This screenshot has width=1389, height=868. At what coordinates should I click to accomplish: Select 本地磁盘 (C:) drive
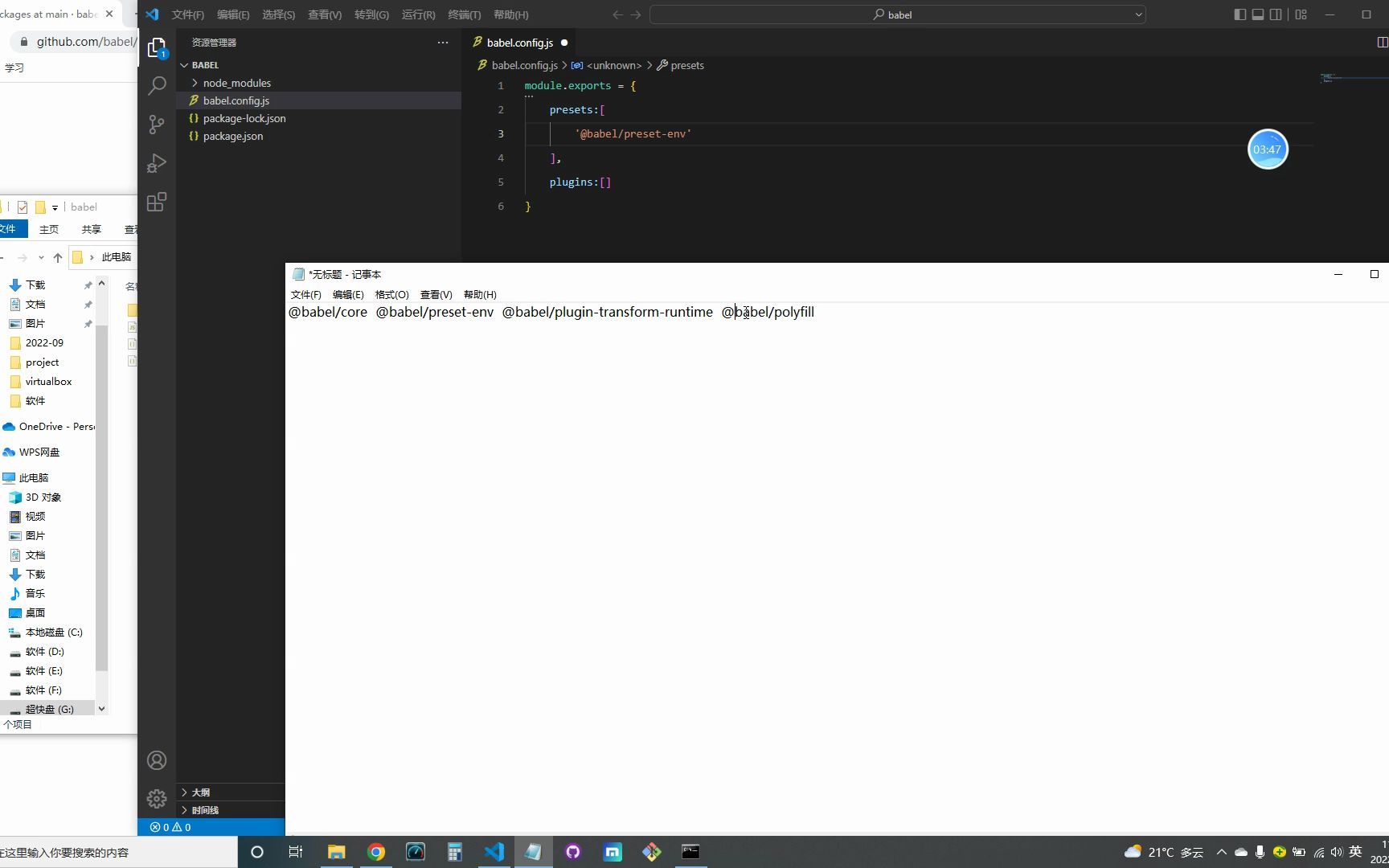[54, 633]
